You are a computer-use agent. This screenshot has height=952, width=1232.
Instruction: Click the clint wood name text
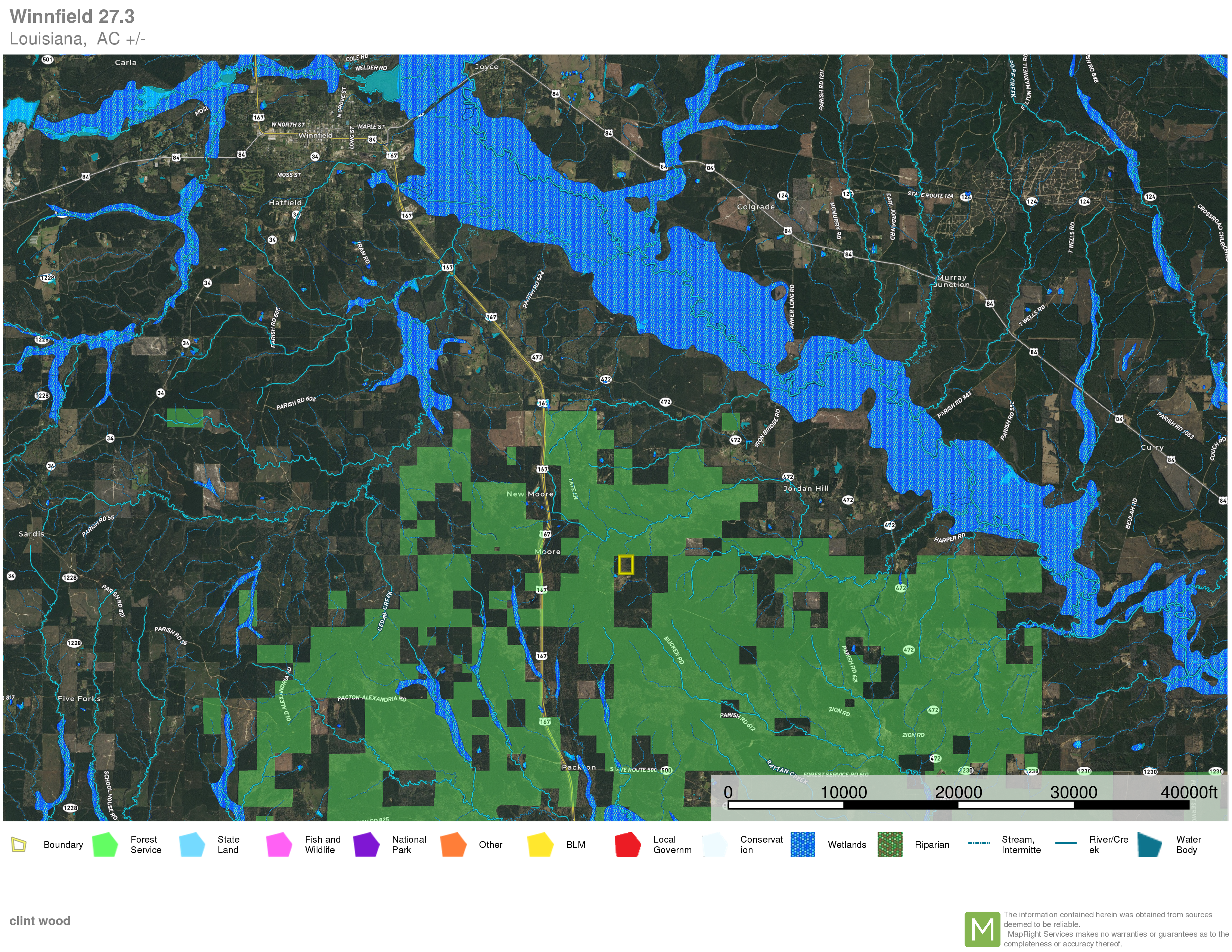pos(40,921)
